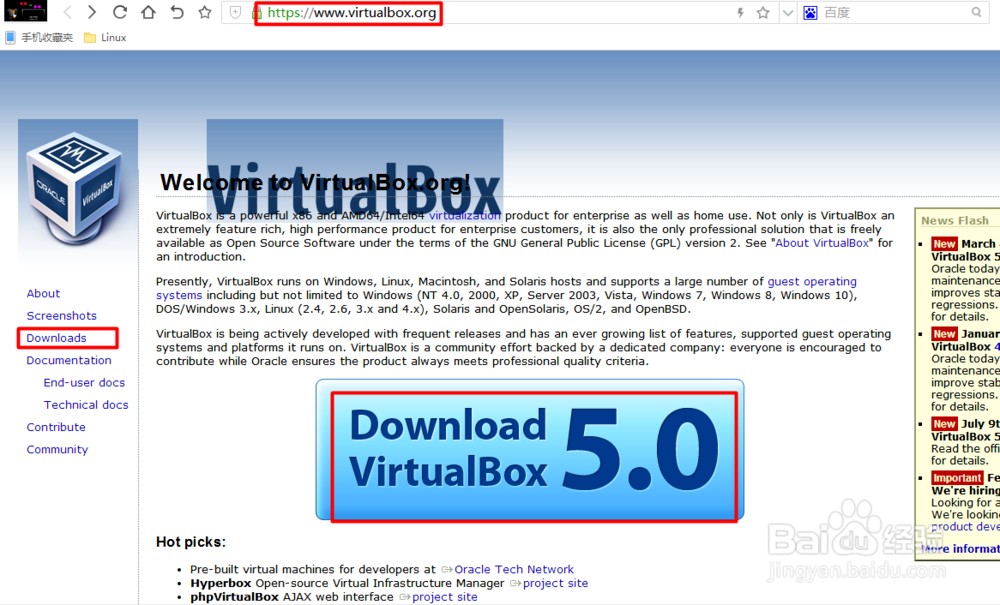The image size is (1000, 605).
Task: Click the star icon inside the address bar
Action: tap(763, 12)
